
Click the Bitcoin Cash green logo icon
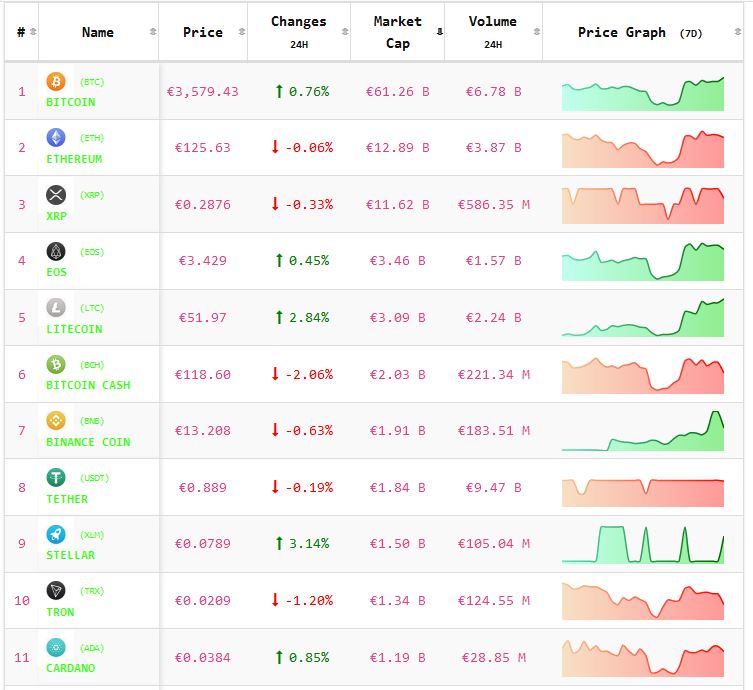coord(56,364)
